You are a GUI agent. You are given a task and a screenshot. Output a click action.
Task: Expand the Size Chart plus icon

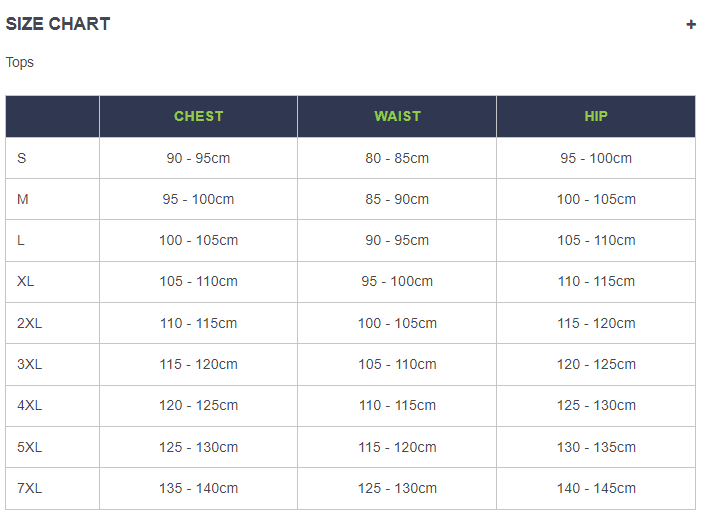click(x=691, y=24)
